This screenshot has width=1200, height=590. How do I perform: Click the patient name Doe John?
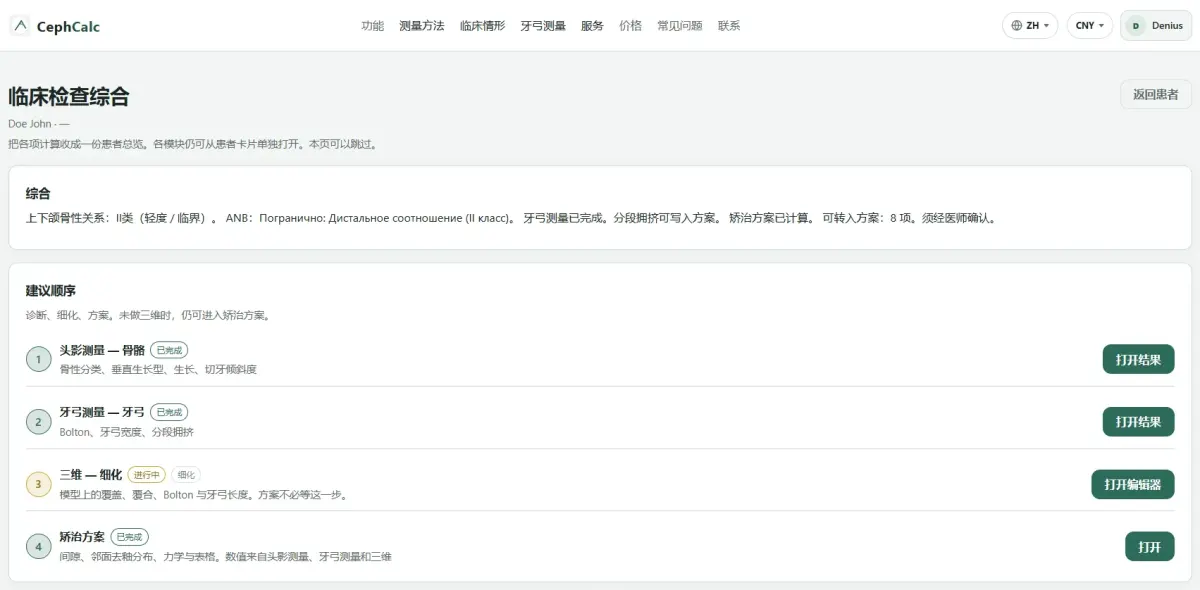(30, 124)
